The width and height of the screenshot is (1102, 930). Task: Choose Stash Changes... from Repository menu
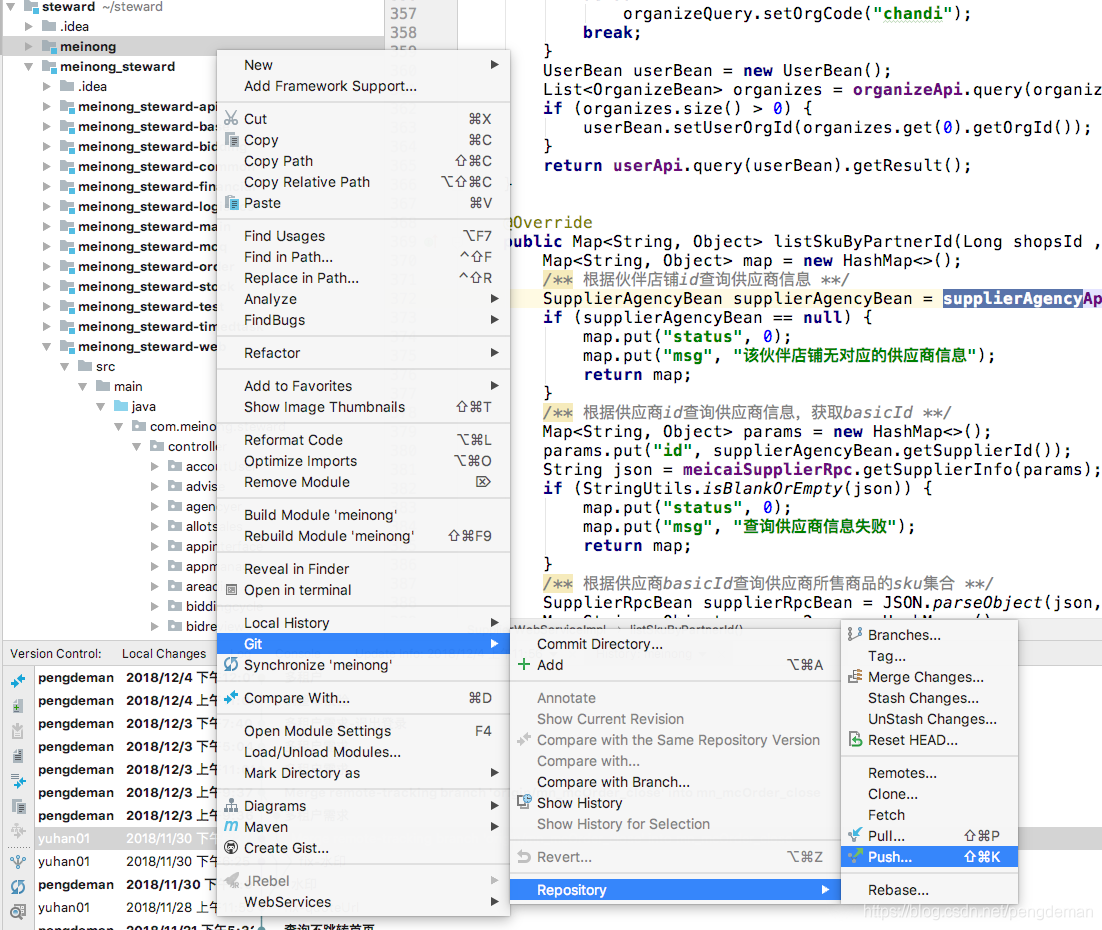click(923, 698)
